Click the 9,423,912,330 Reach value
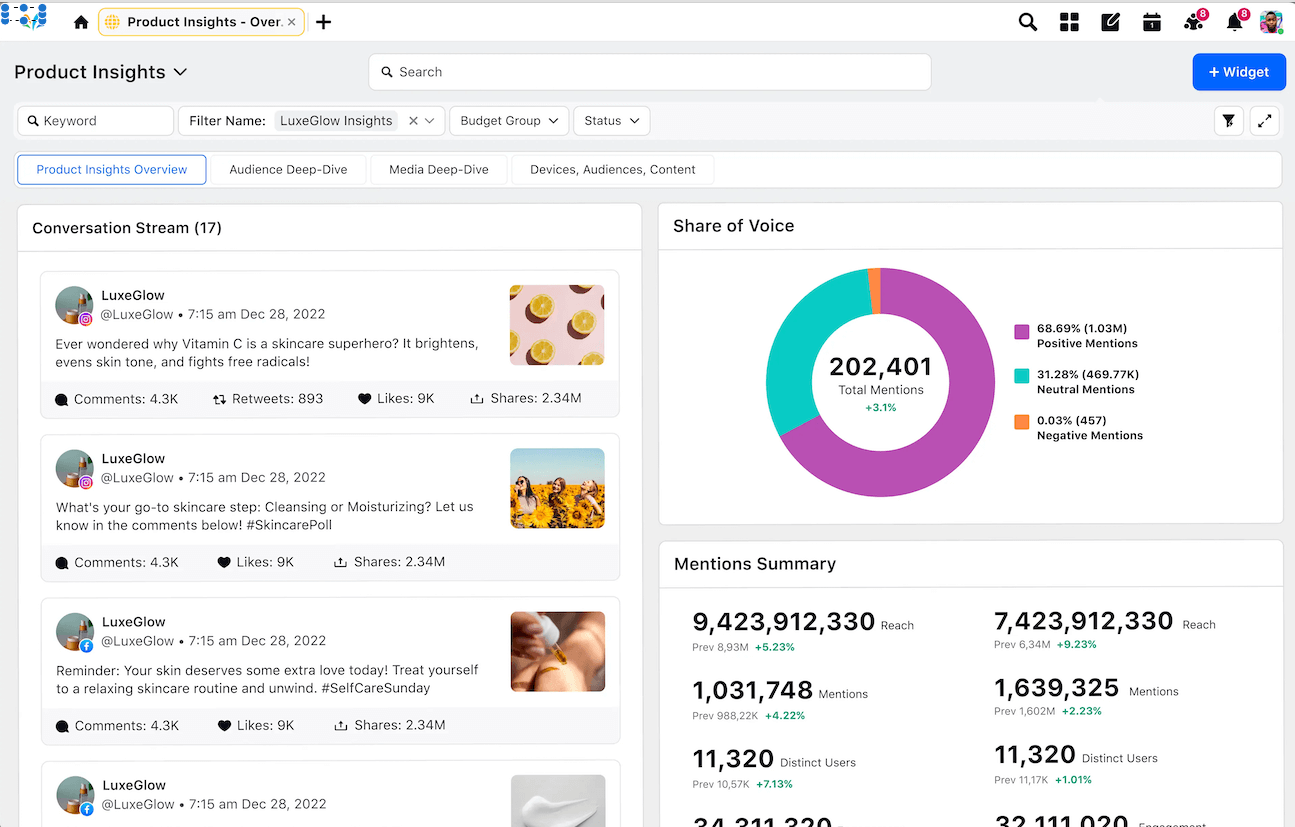Screen dimensions: 1295x827 [783, 622]
